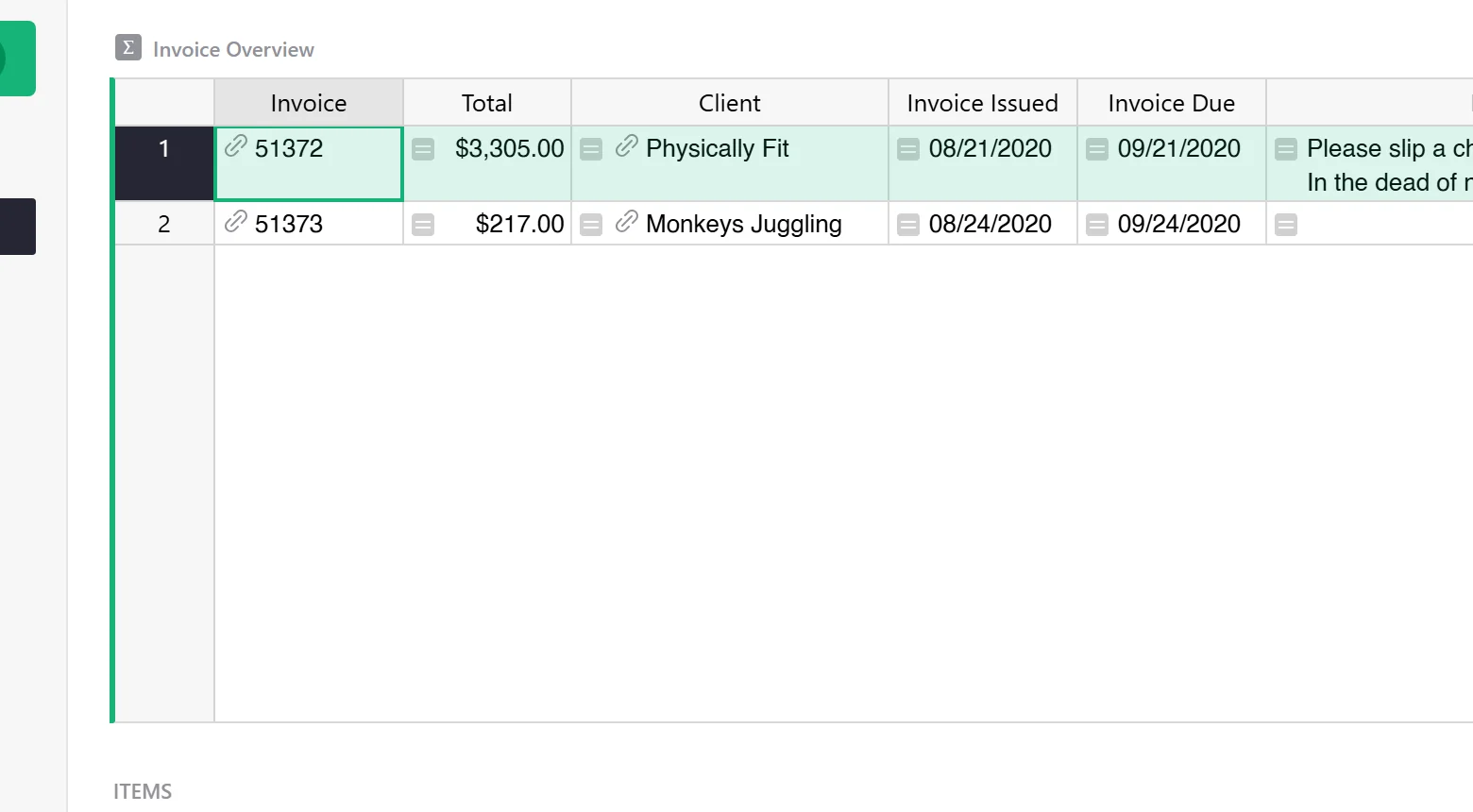The height and width of the screenshot is (812, 1473).
Task: Follow the link icon of Physically Fit
Action: pos(627,145)
